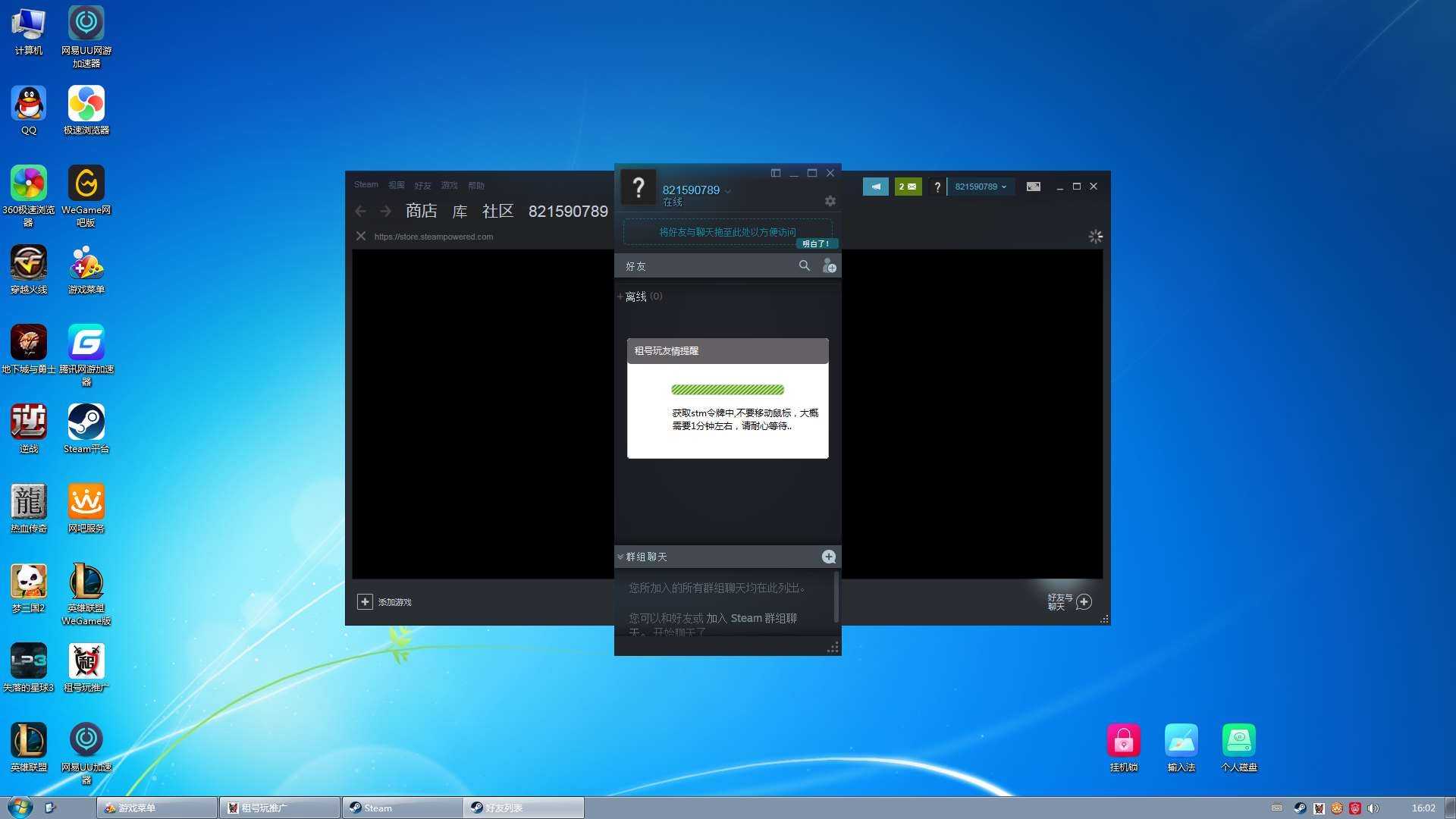
Task: Stop loading the Steam store page
Action: click(361, 237)
